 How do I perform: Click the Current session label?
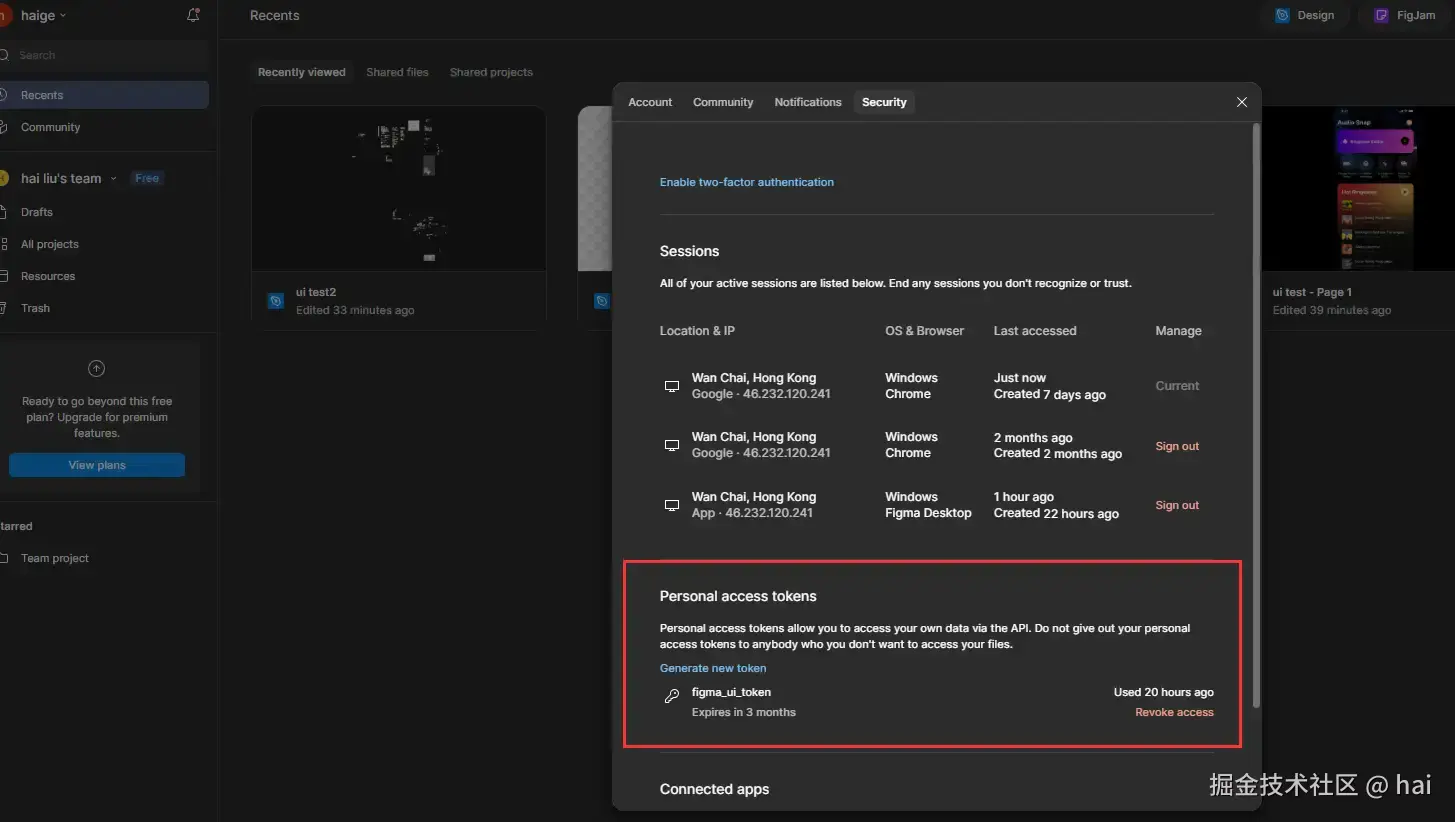(1177, 386)
